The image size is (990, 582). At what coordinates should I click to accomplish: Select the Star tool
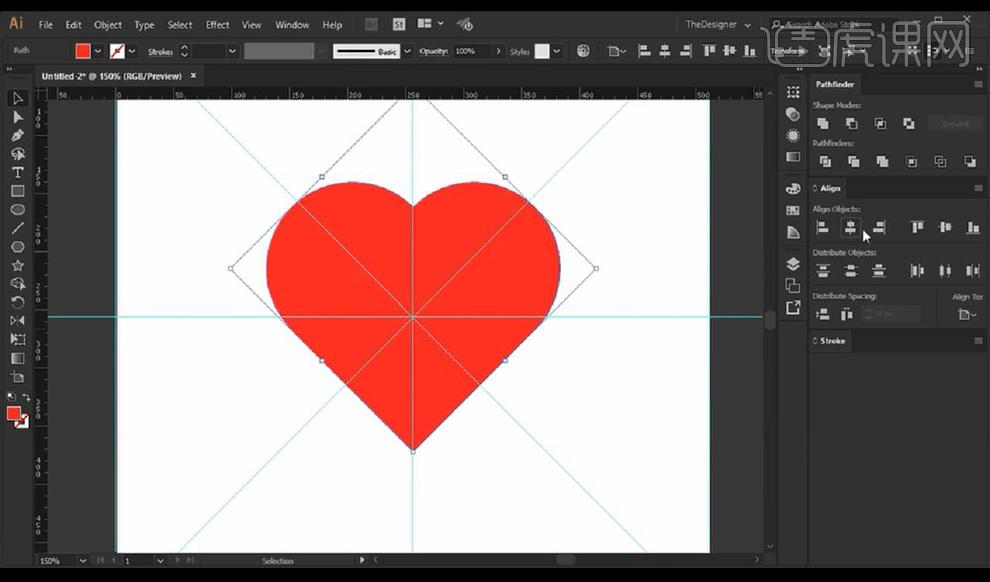tap(18, 265)
